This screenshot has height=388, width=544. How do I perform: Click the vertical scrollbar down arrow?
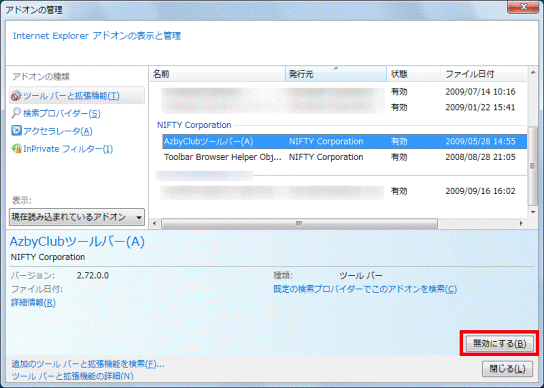point(533,212)
